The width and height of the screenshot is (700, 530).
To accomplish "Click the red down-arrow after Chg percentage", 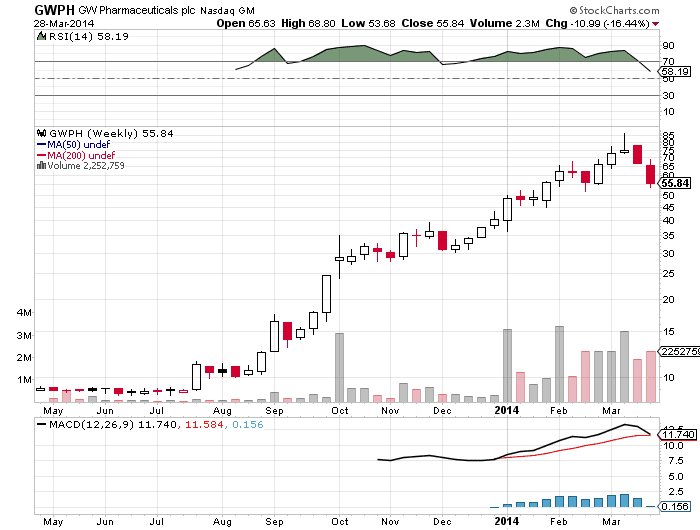I will (655, 24).
